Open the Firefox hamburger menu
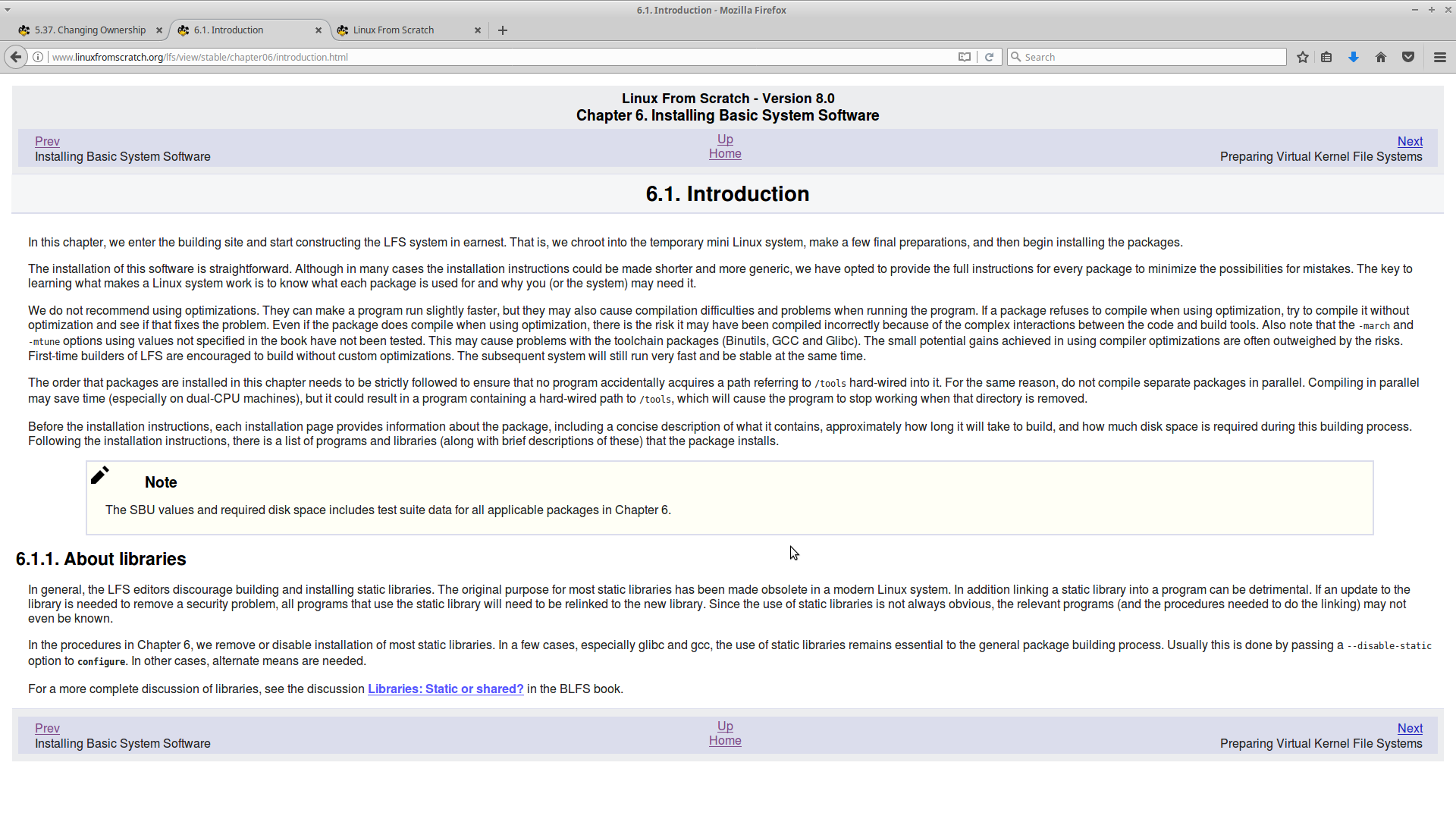 (x=1440, y=57)
